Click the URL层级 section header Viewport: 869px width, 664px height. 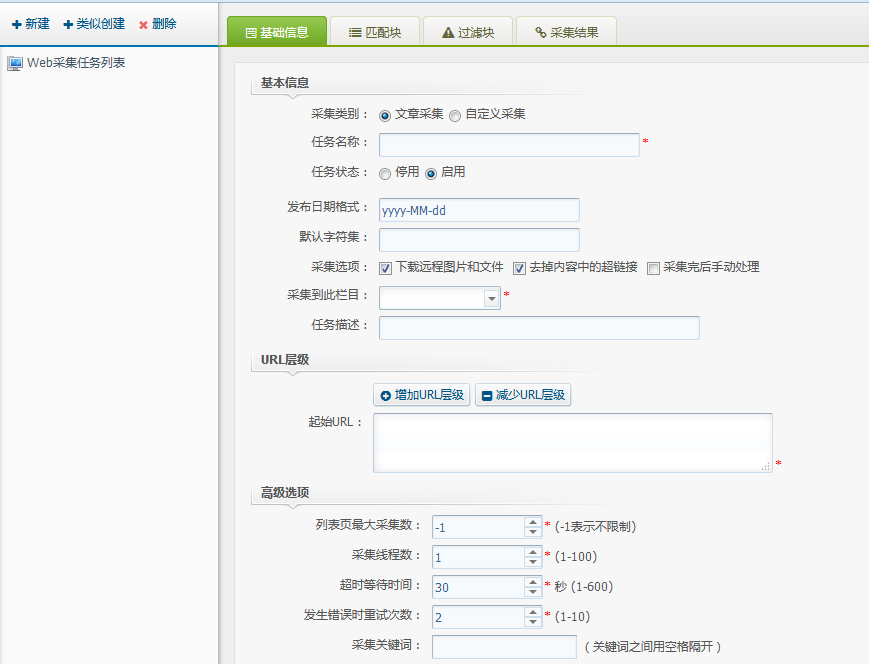(285, 360)
